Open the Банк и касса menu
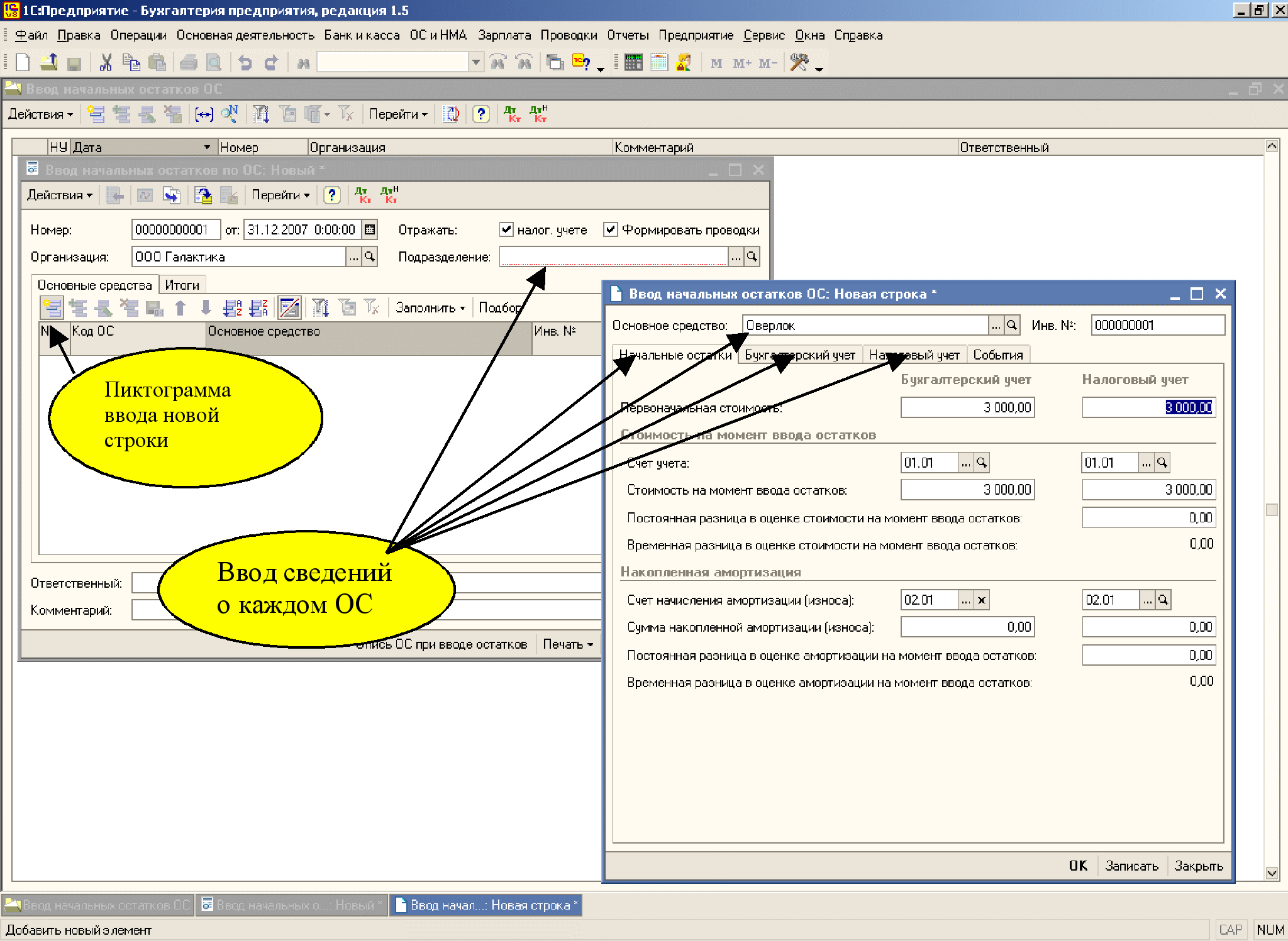1288x941 pixels. click(362, 35)
